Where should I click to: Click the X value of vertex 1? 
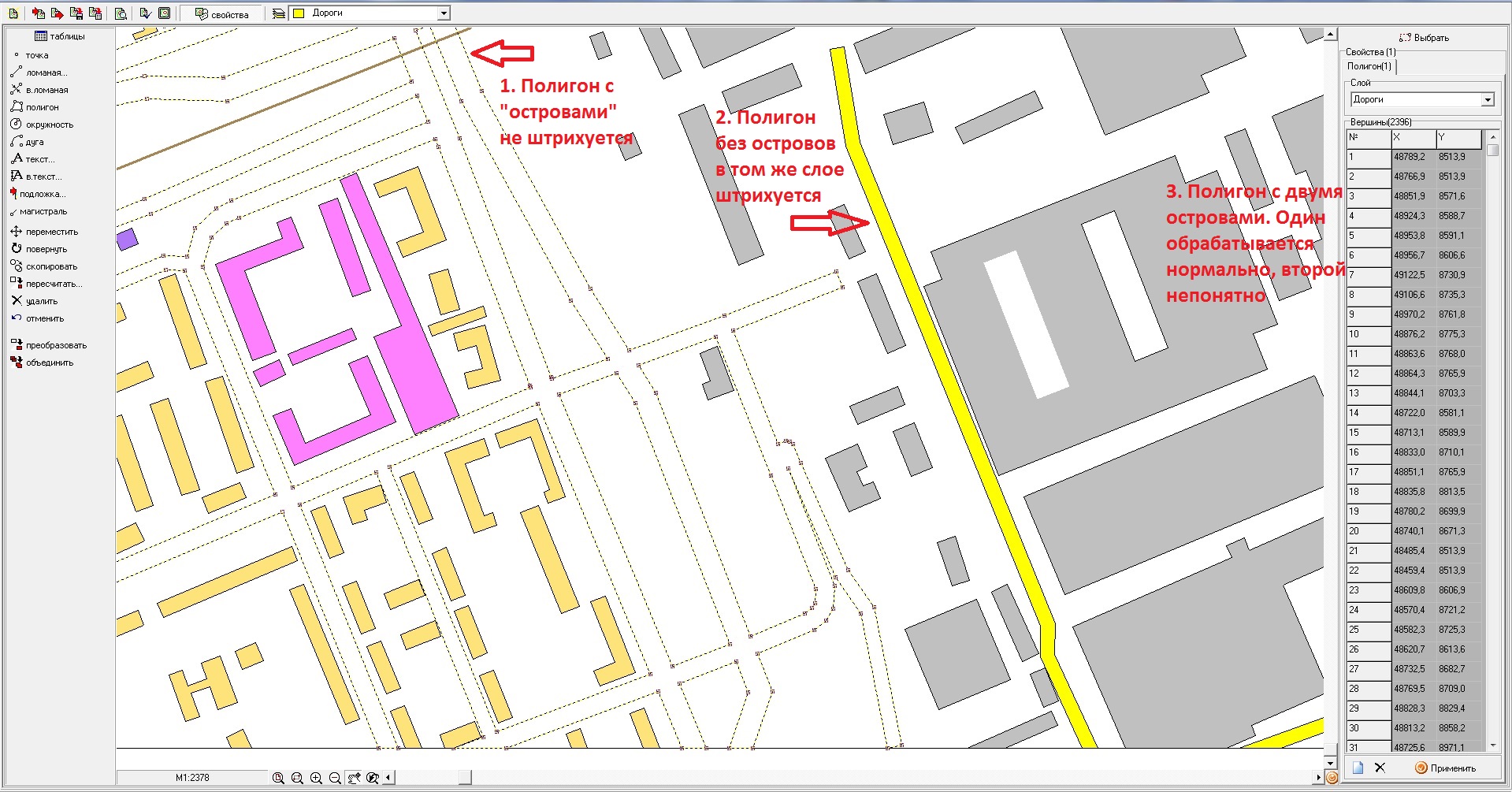(1410, 157)
